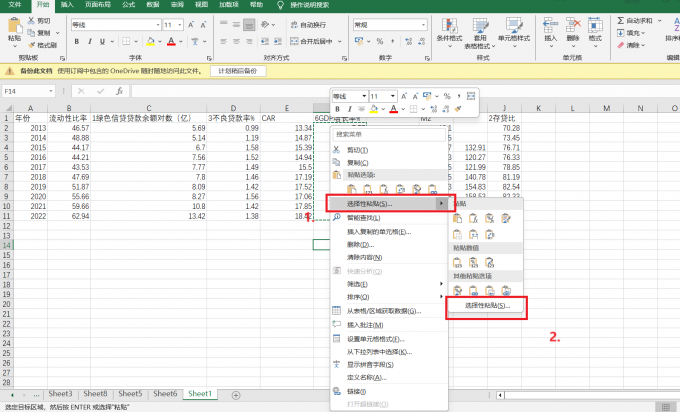
Task: Open the Name Box dropdown arrow
Action: pos(51,91)
